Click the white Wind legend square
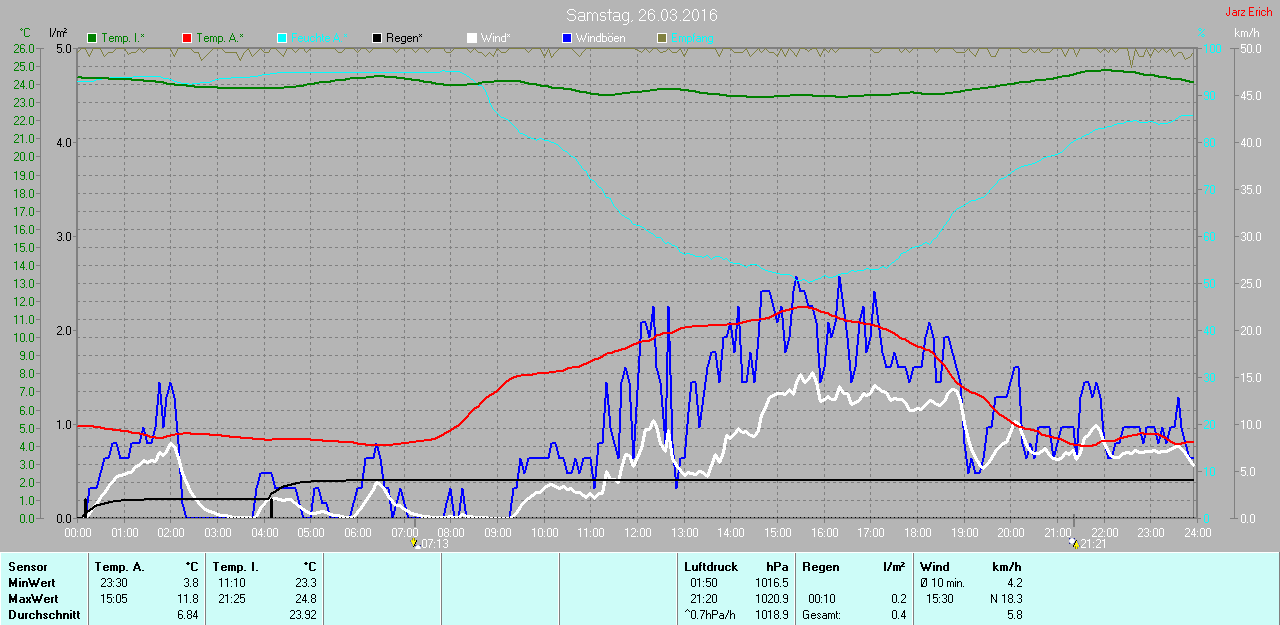 point(472,38)
